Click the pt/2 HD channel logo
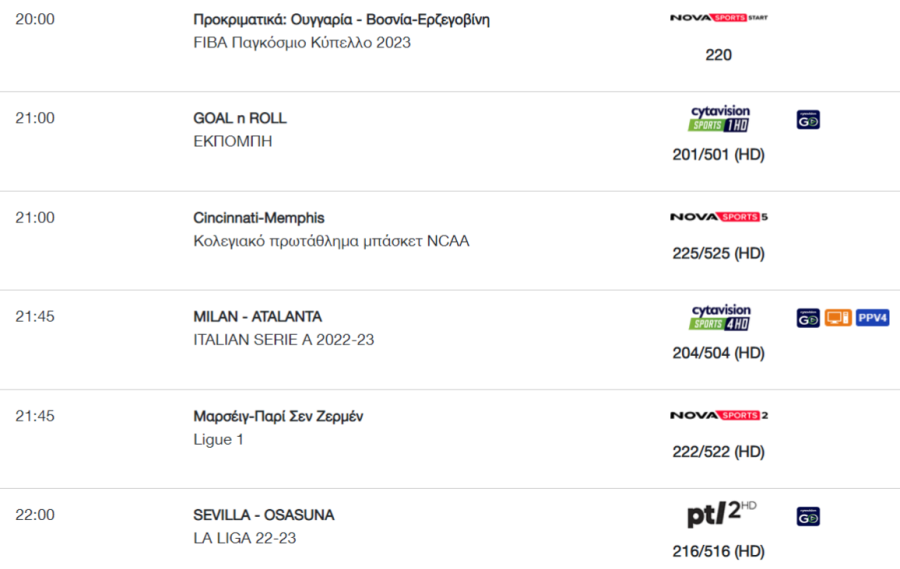Viewport: 900px width, 569px height. (x=721, y=513)
